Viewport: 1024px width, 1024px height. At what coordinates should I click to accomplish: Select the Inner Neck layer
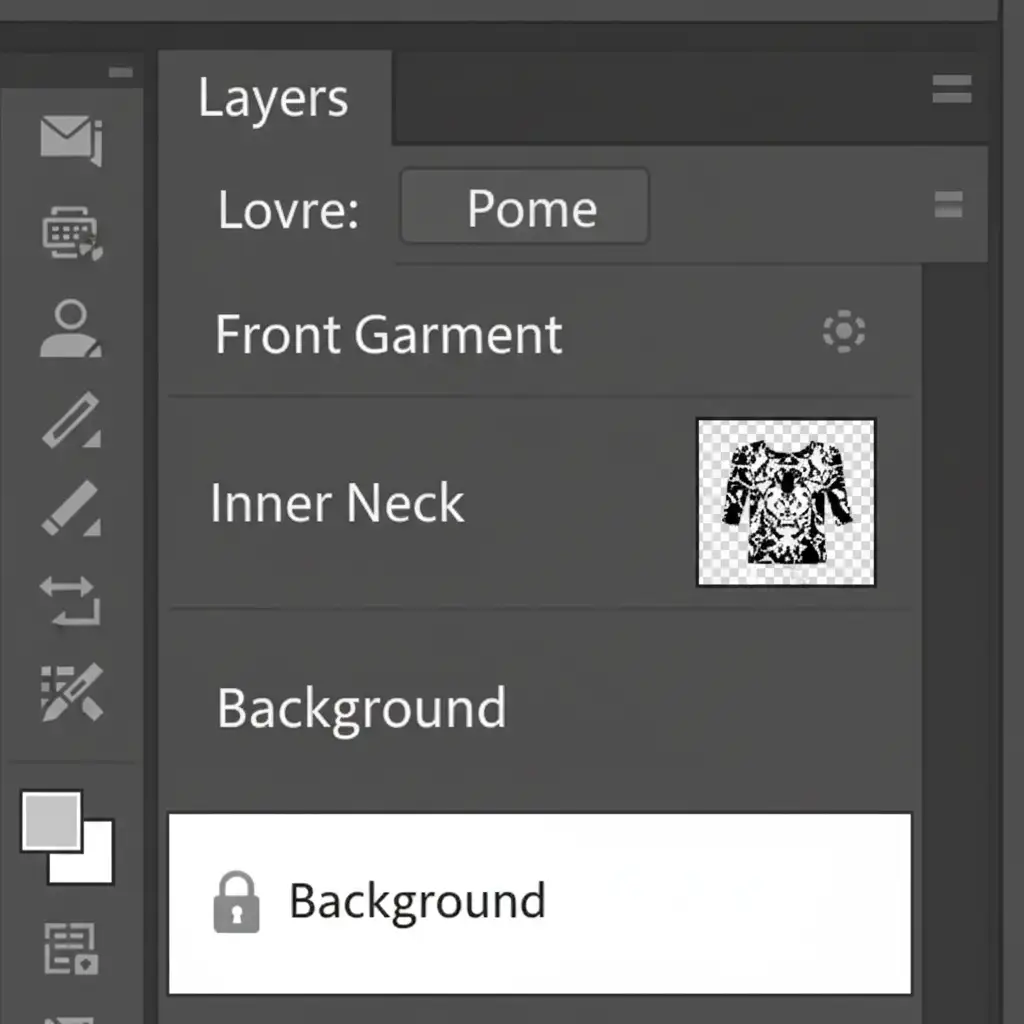point(338,503)
